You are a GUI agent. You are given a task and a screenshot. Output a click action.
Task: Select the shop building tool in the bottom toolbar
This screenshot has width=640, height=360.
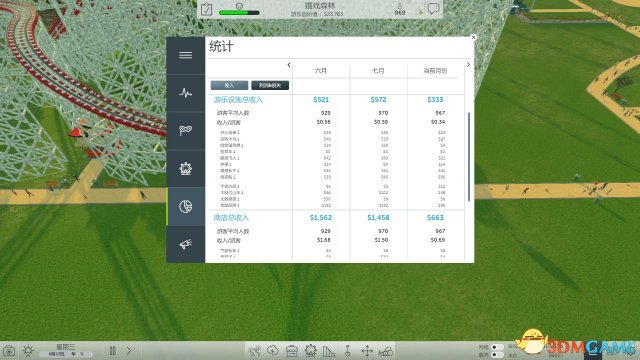tap(291, 351)
